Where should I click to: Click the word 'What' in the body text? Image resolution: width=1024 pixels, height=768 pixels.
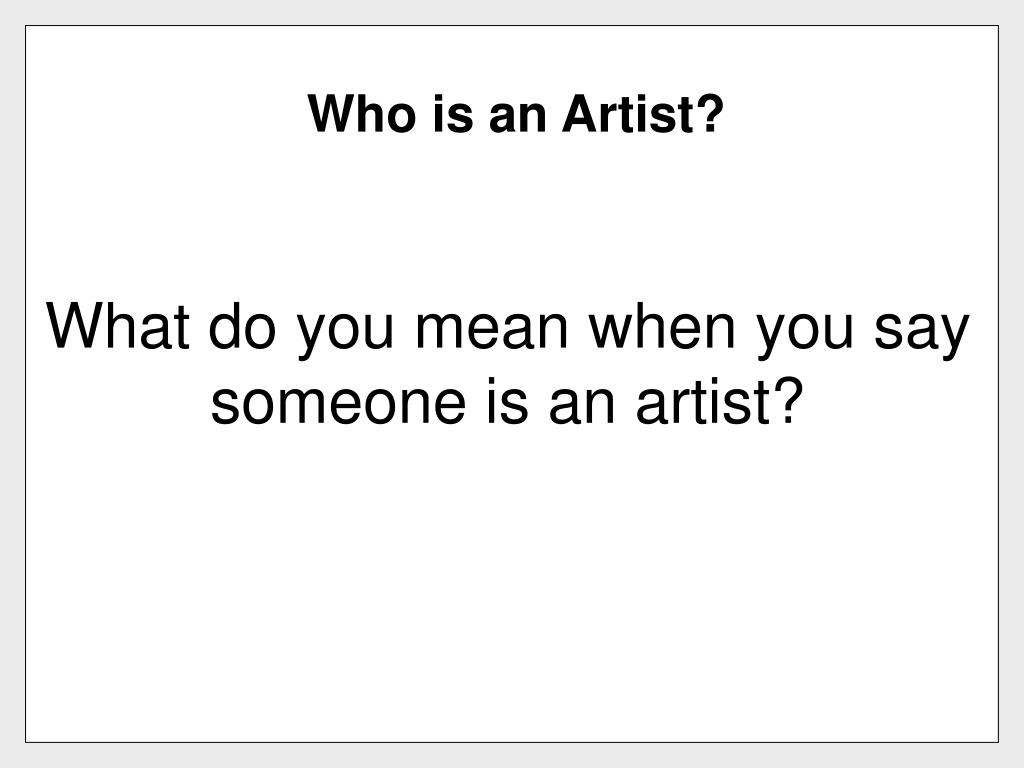coord(118,325)
